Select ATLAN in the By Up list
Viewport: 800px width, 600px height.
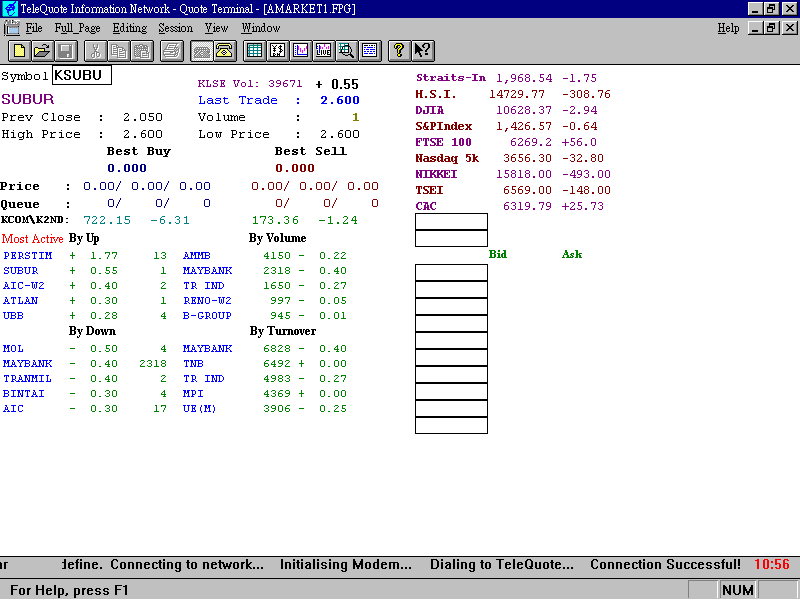(x=20, y=301)
